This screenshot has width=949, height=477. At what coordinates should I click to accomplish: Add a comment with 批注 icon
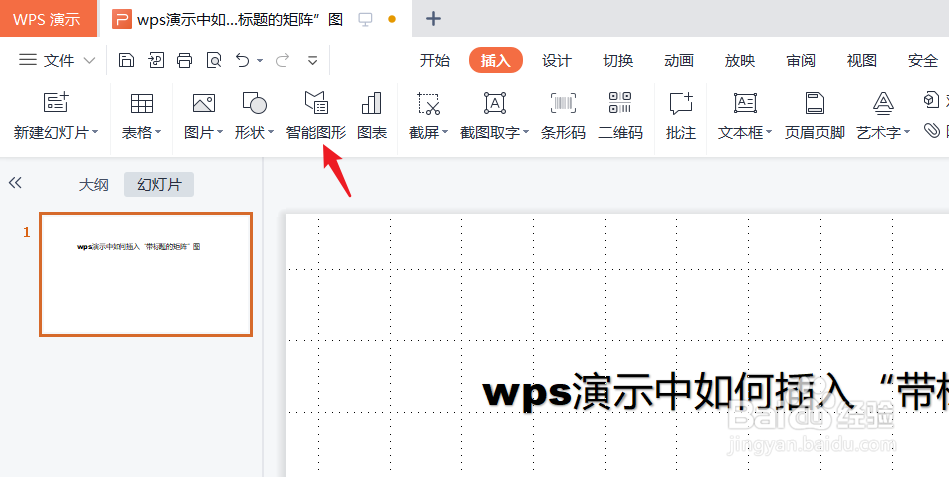[x=681, y=104]
